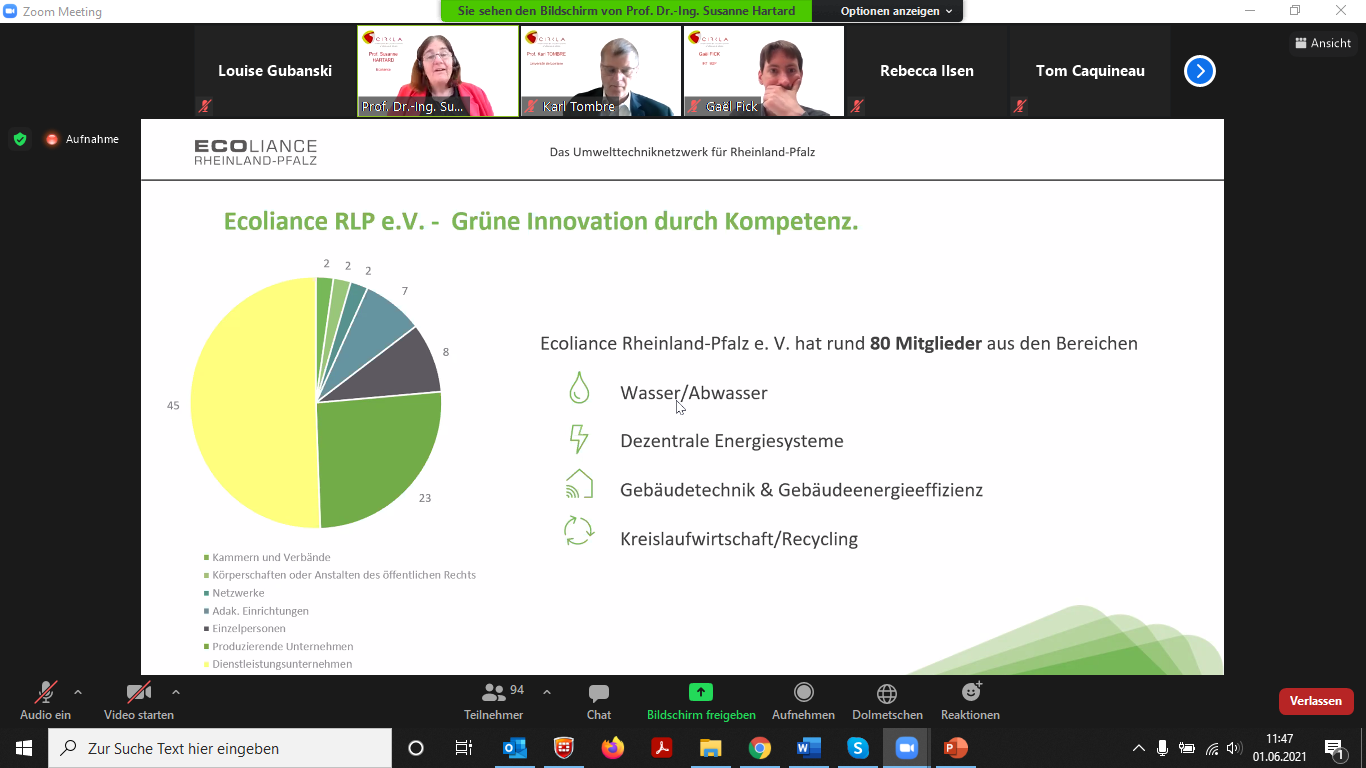Screen dimensions: 1366x768
Task: Click the red Aufnahme recording indicator
Action: point(81,139)
